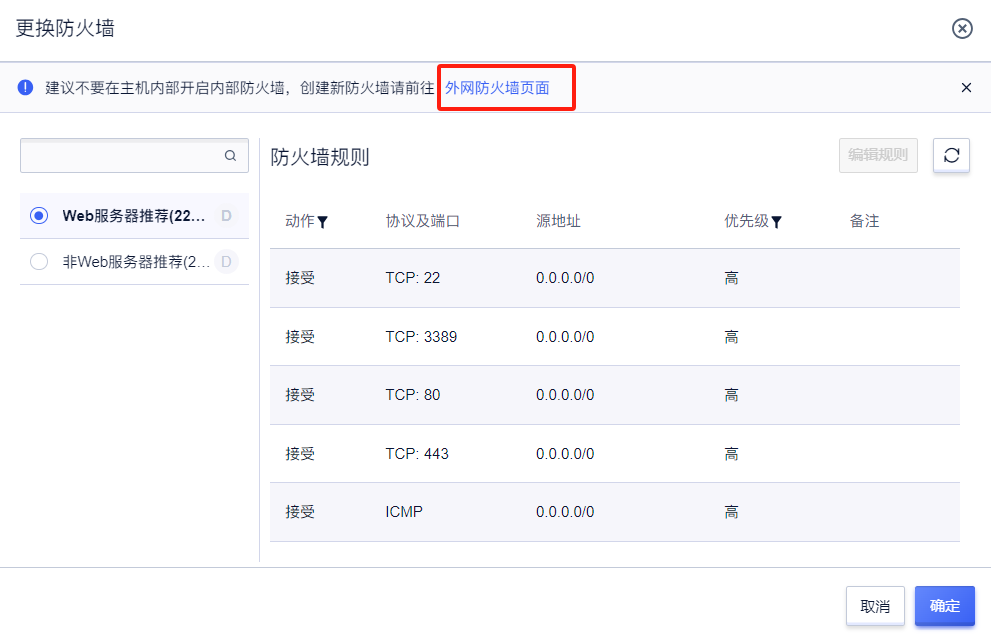Click the blue info exclamation icon

click(x=25, y=87)
